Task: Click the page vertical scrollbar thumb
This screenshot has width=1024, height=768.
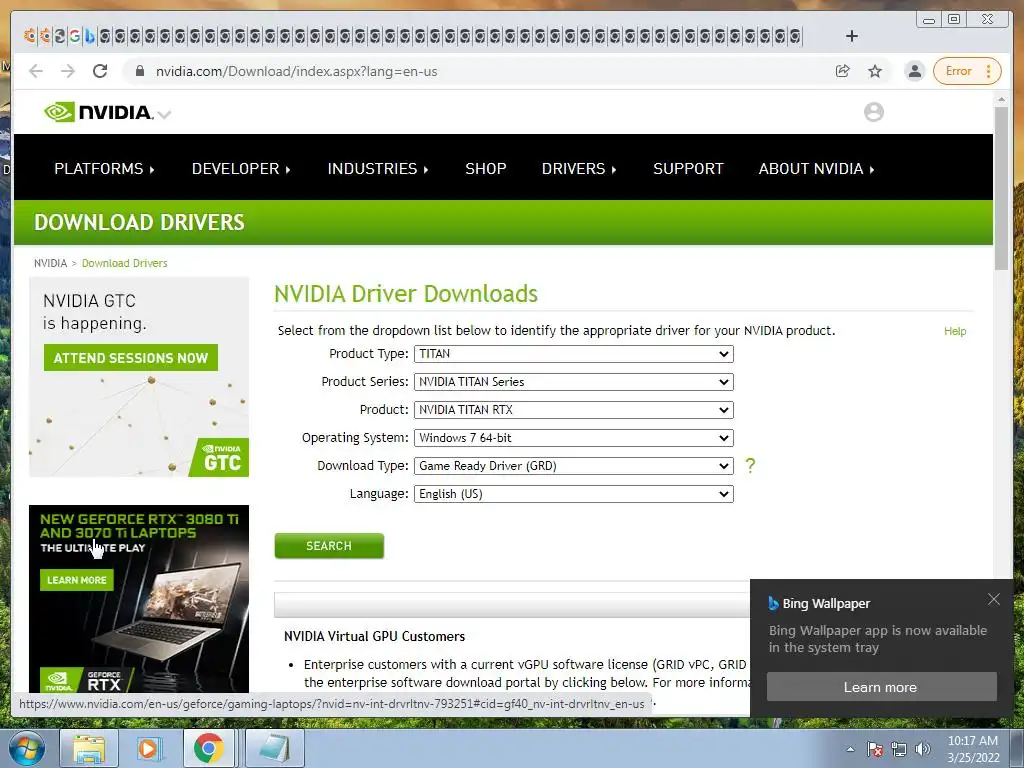Action: 1002,188
